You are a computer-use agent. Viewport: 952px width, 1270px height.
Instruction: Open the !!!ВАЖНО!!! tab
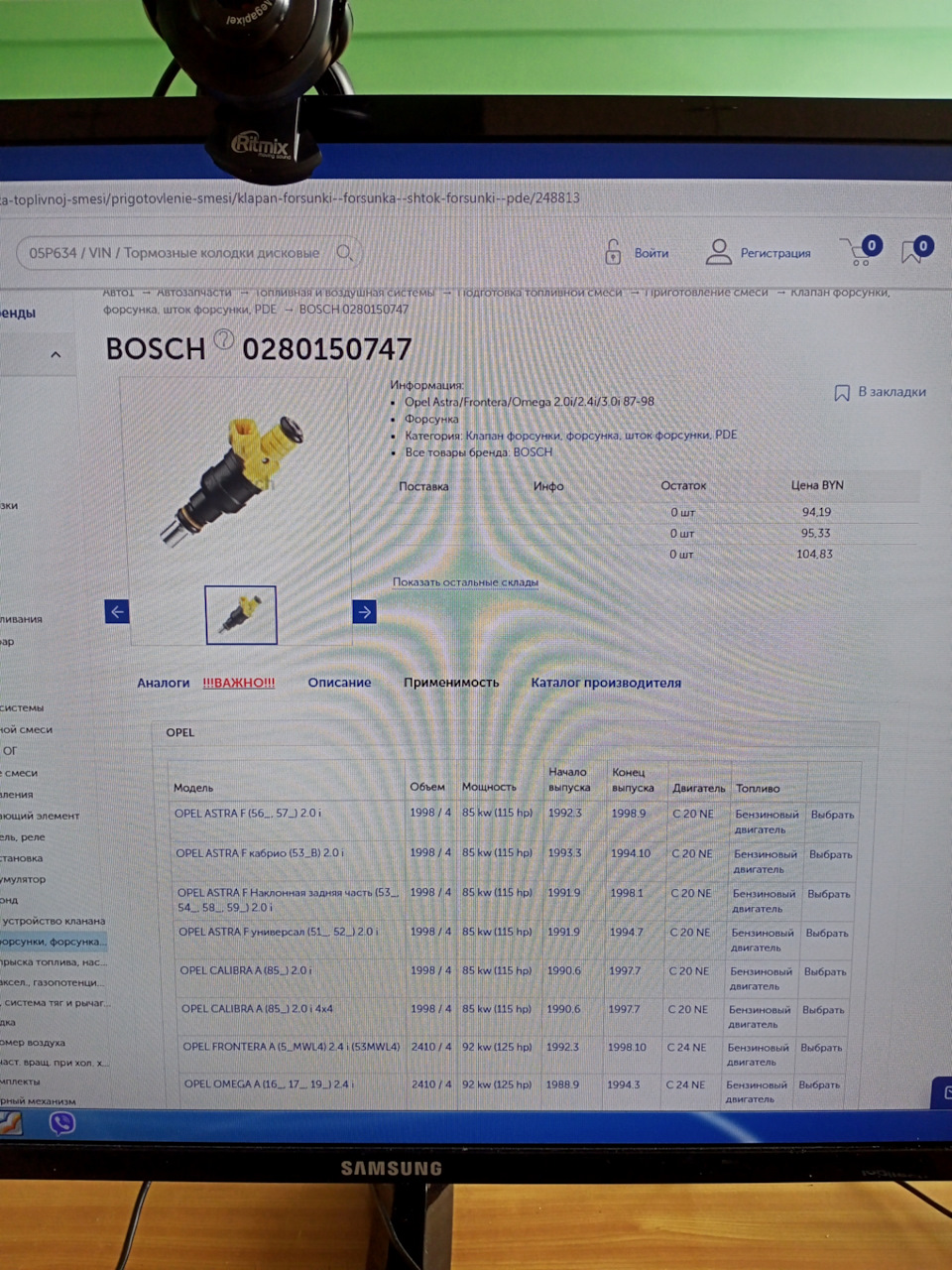pos(238,682)
